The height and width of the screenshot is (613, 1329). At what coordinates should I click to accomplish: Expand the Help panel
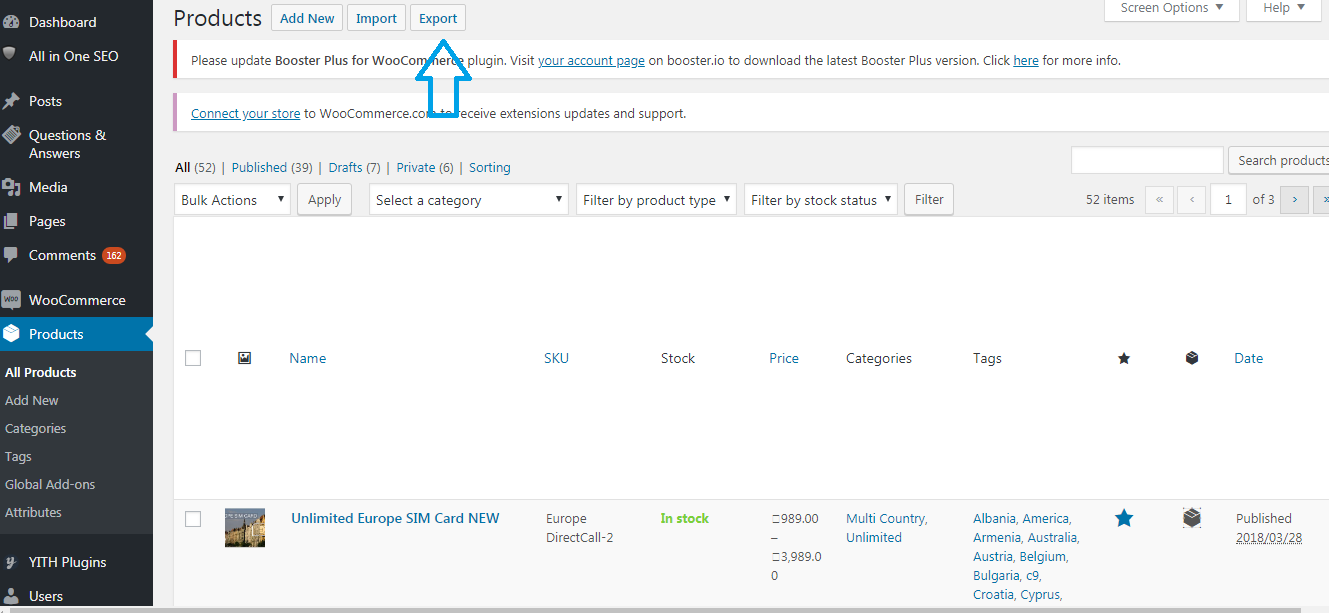tap(1283, 9)
